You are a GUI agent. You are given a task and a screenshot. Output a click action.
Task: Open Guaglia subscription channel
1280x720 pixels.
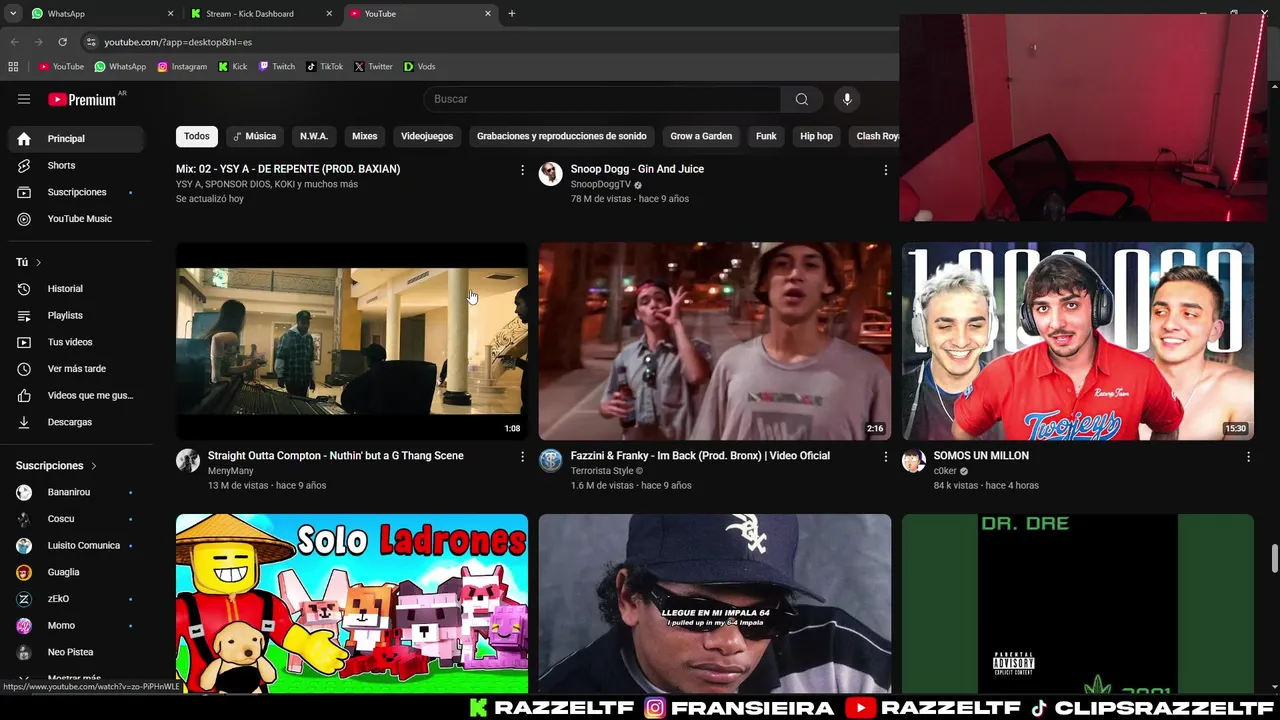click(x=76, y=573)
